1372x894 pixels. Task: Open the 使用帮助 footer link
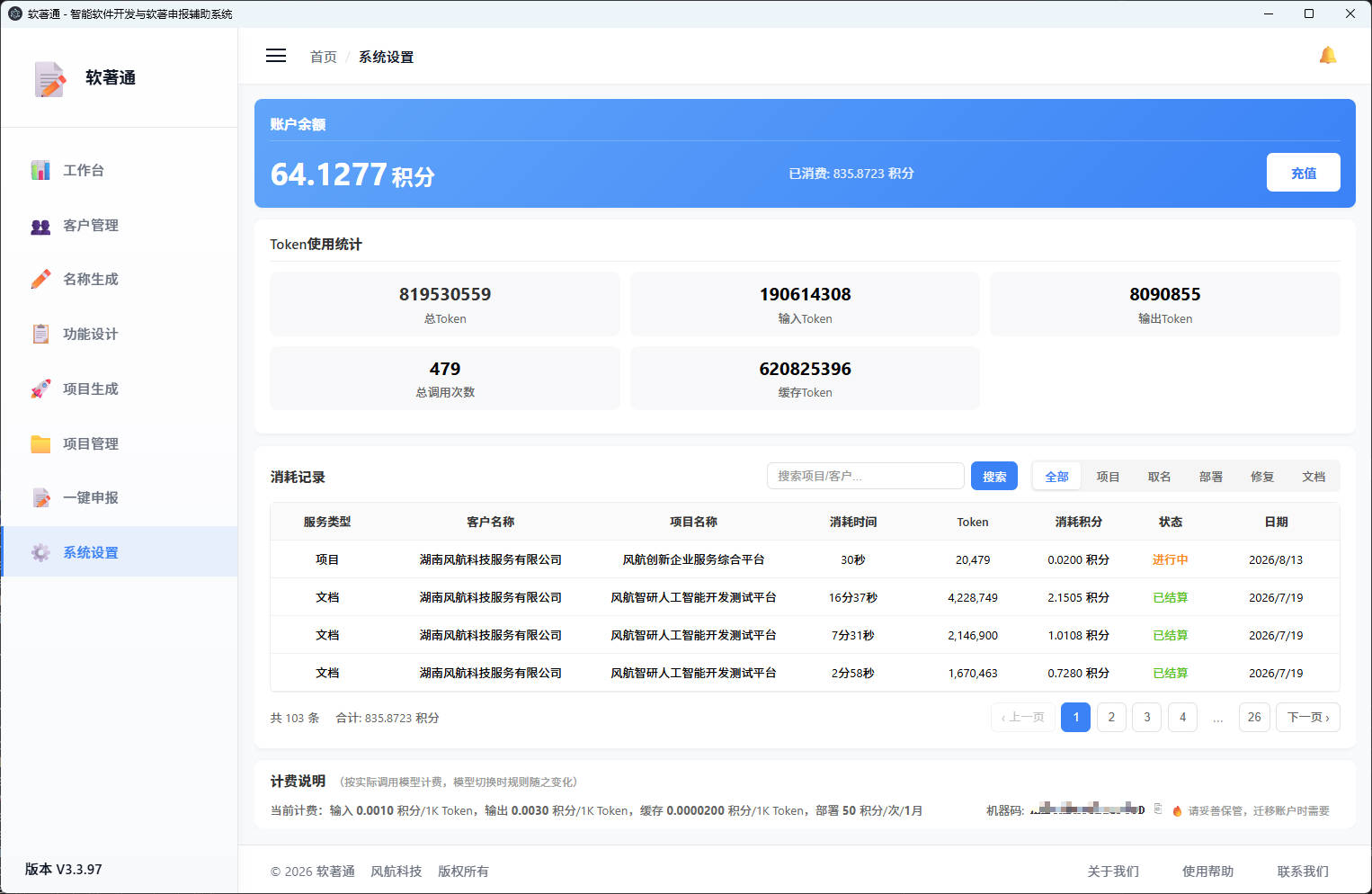1207,871
